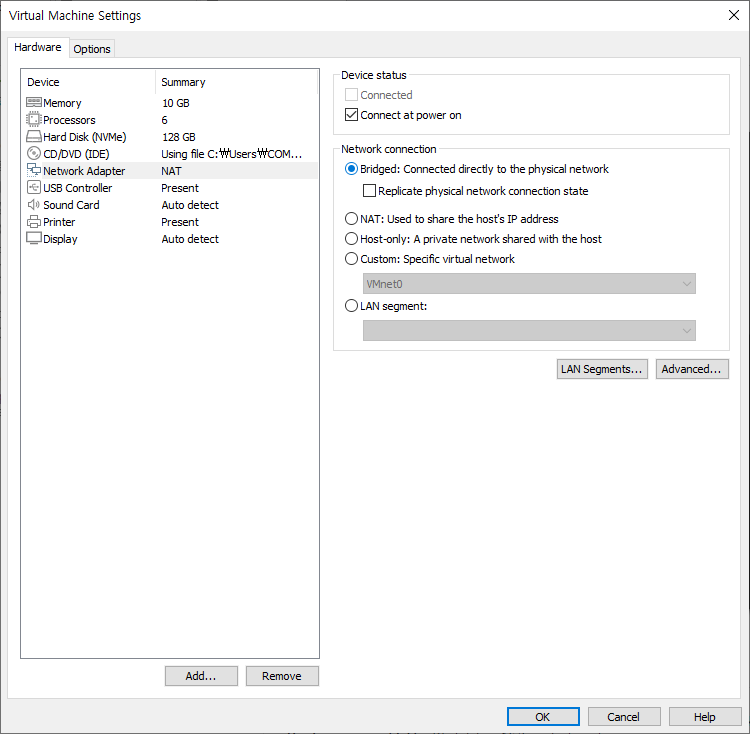The height and width of the screenshot is (734, 750).
Task: Select the Memory device icon
Action: pyautogui.click(x=34, y=102)
